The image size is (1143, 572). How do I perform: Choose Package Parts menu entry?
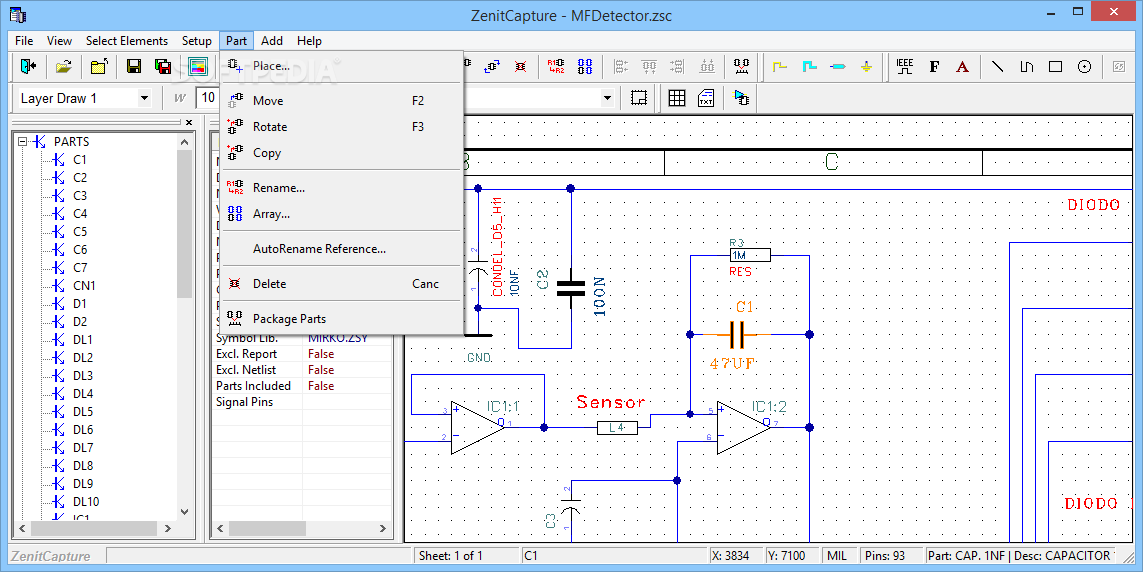click(x=341, y=319)
